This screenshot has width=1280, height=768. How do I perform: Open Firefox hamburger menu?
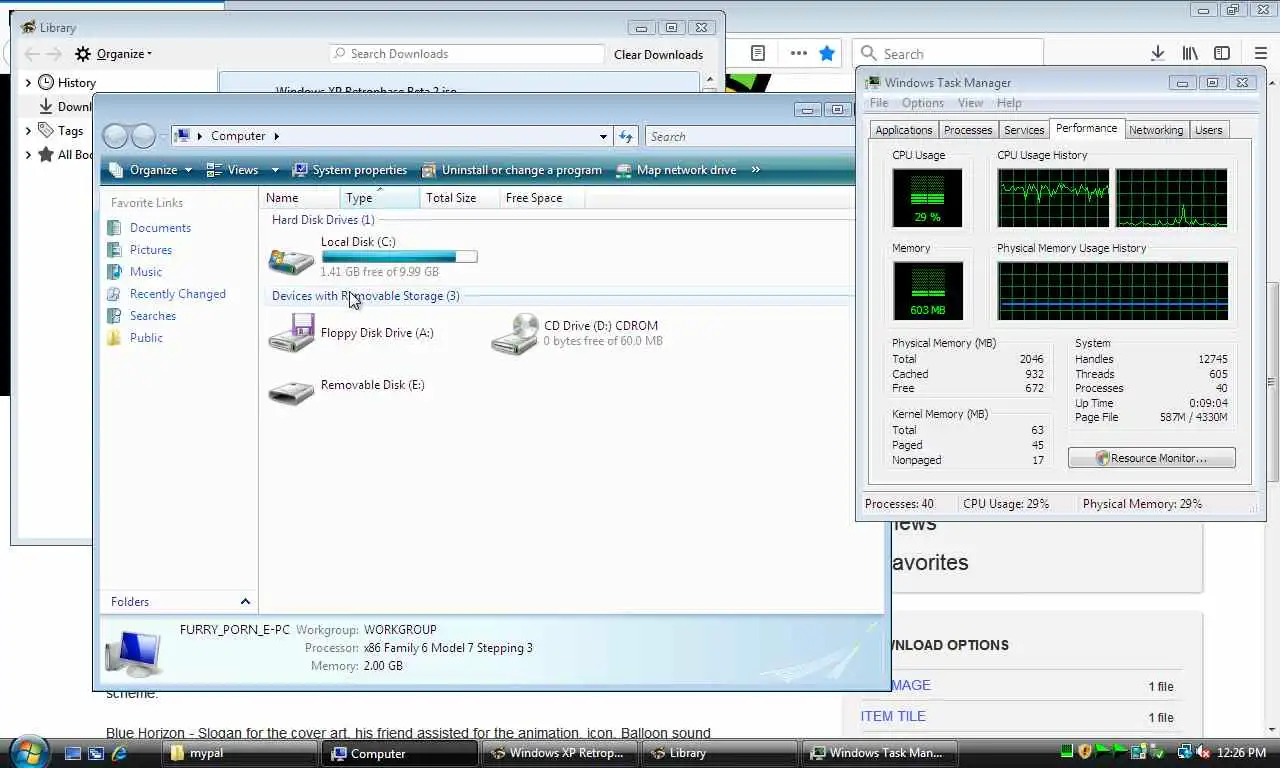(x=1260, y=53)
